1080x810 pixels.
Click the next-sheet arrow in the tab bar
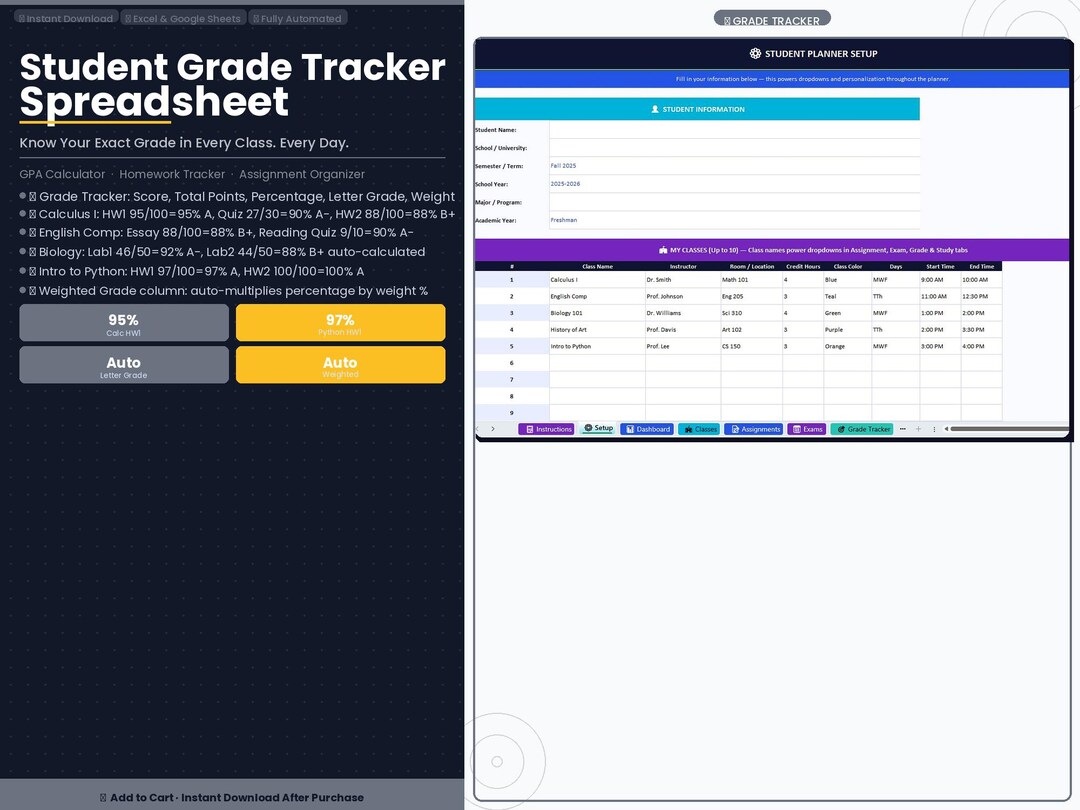coord(492,429)
